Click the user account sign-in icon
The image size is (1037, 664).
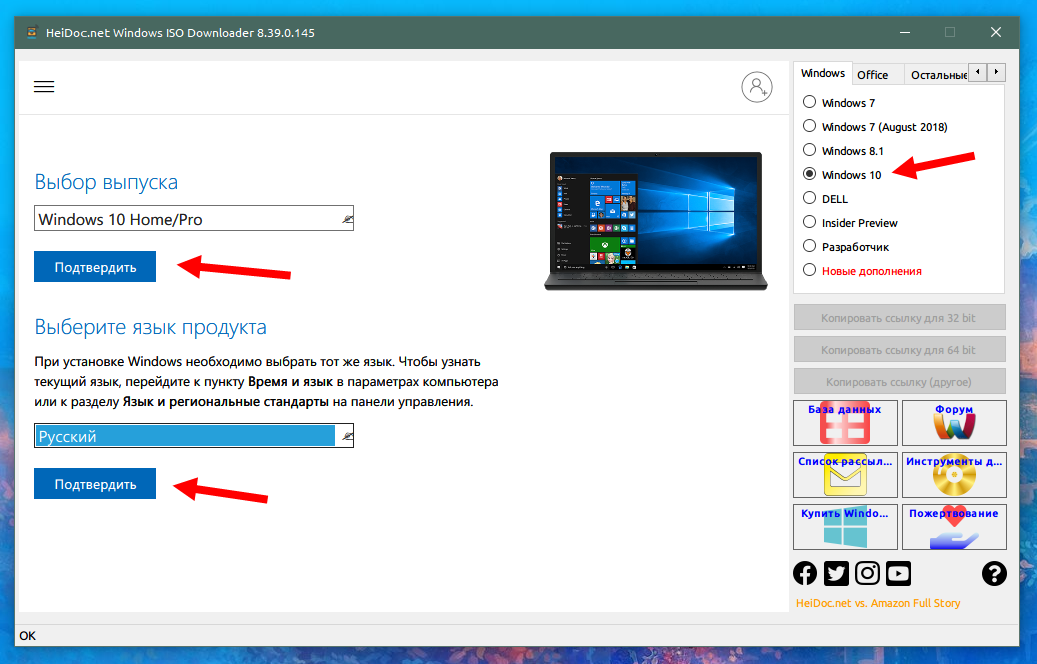click(757, 87)
